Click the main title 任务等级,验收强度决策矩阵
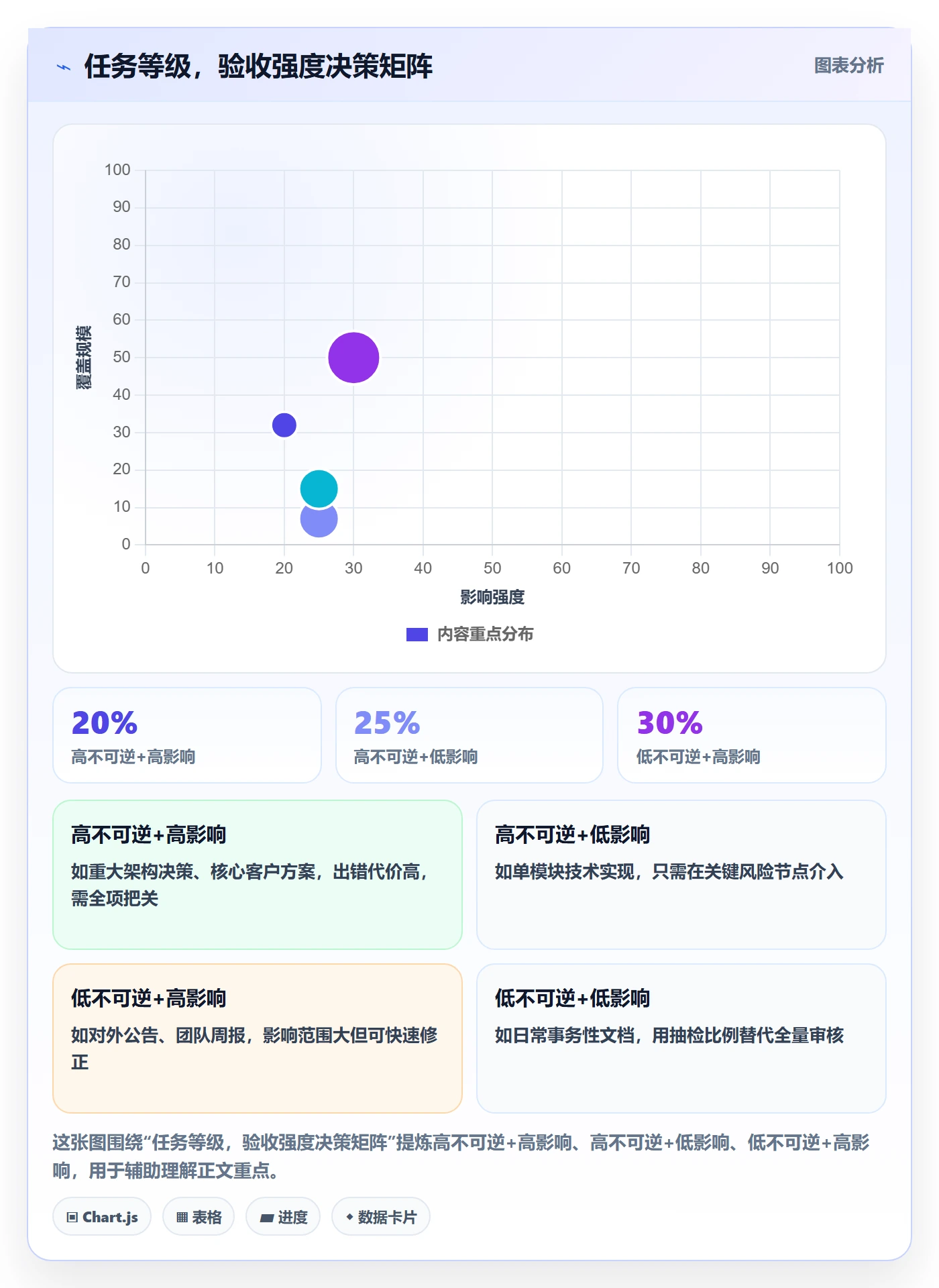 click(258, 66)
